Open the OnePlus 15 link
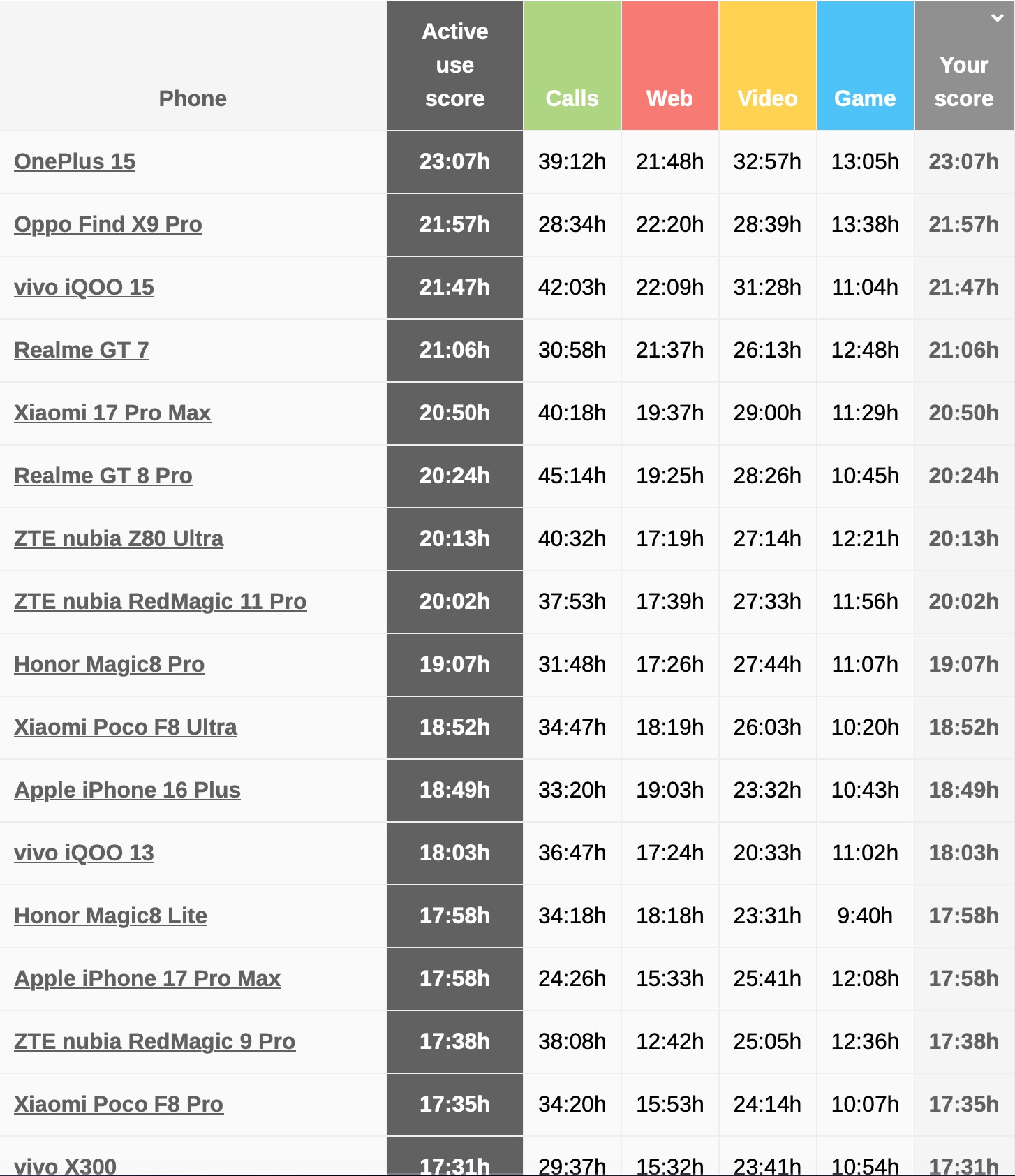Screen dimensions: 1015x1176 pos(75,161)
